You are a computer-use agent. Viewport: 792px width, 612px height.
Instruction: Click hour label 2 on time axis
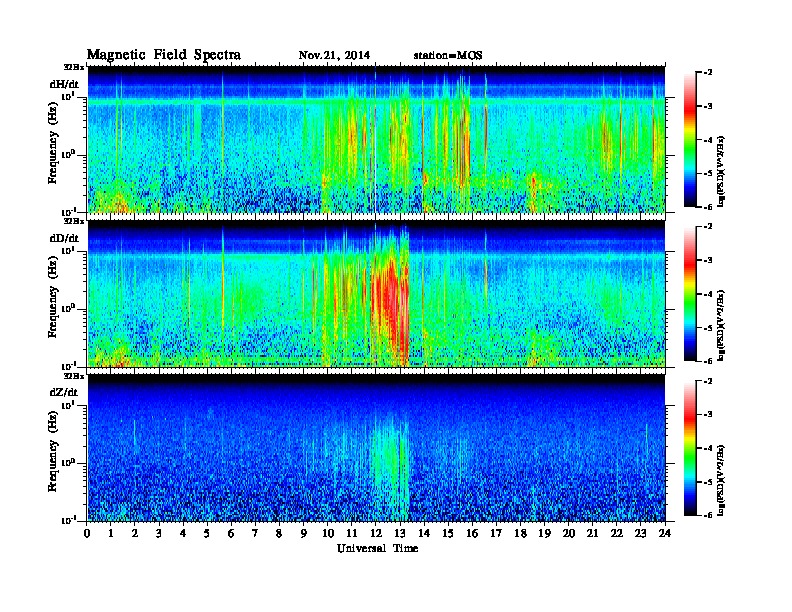click(x=135, y=534)
